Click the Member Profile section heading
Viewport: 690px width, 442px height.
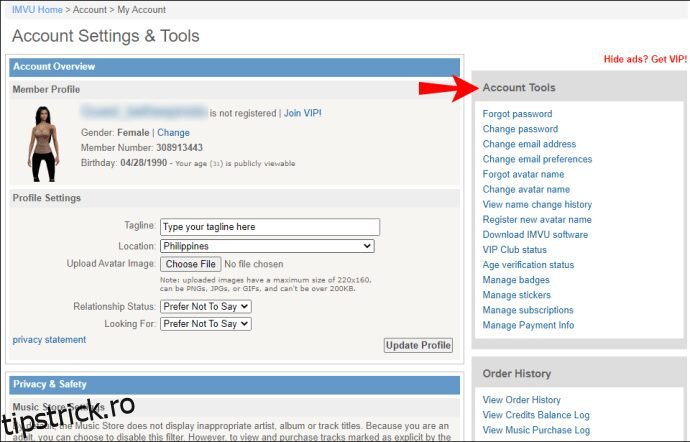(46, 89)
